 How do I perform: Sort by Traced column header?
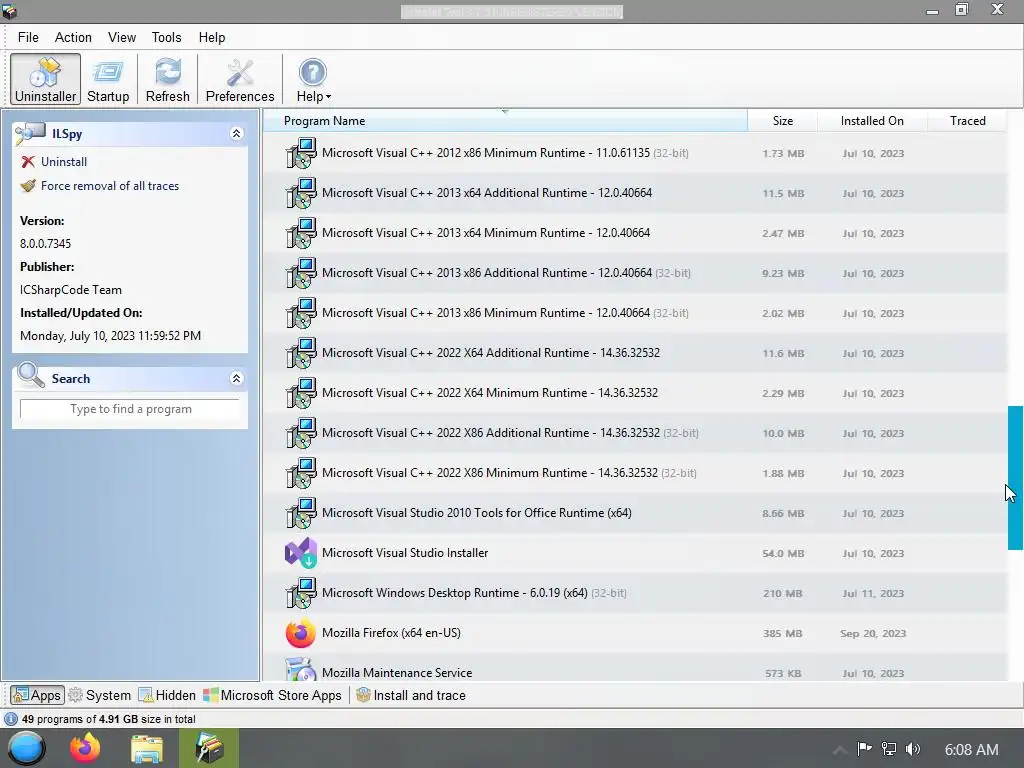967,121
